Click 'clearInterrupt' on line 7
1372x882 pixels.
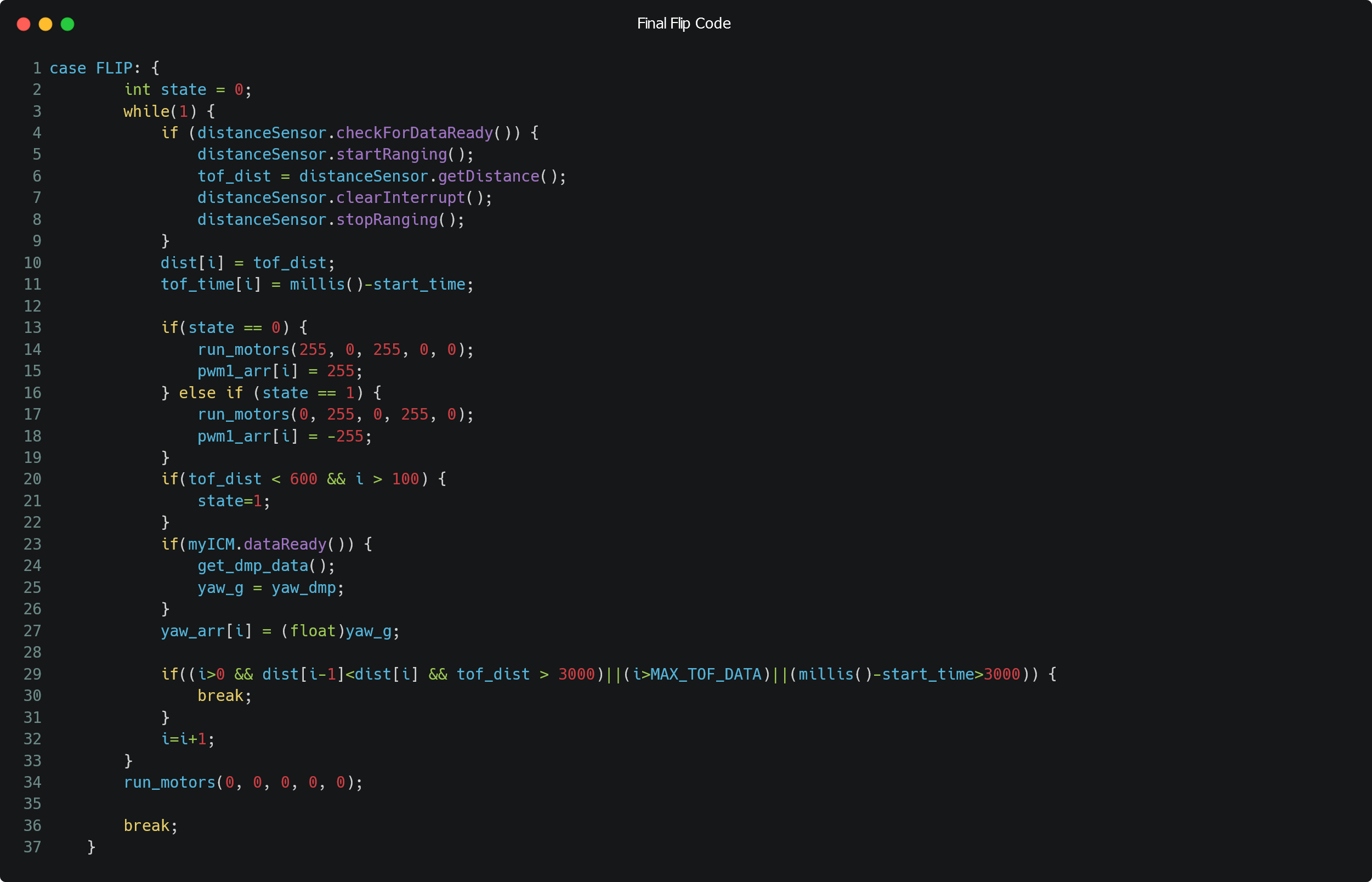coord(401,197)
